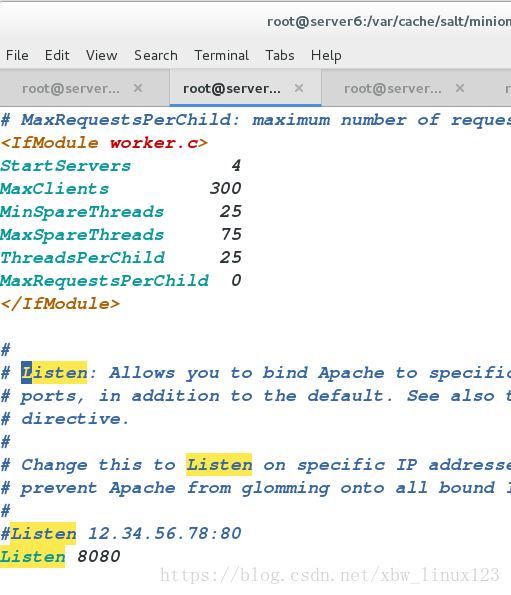
Task: Click the window title root@server6 path
Action: point(389,22)
